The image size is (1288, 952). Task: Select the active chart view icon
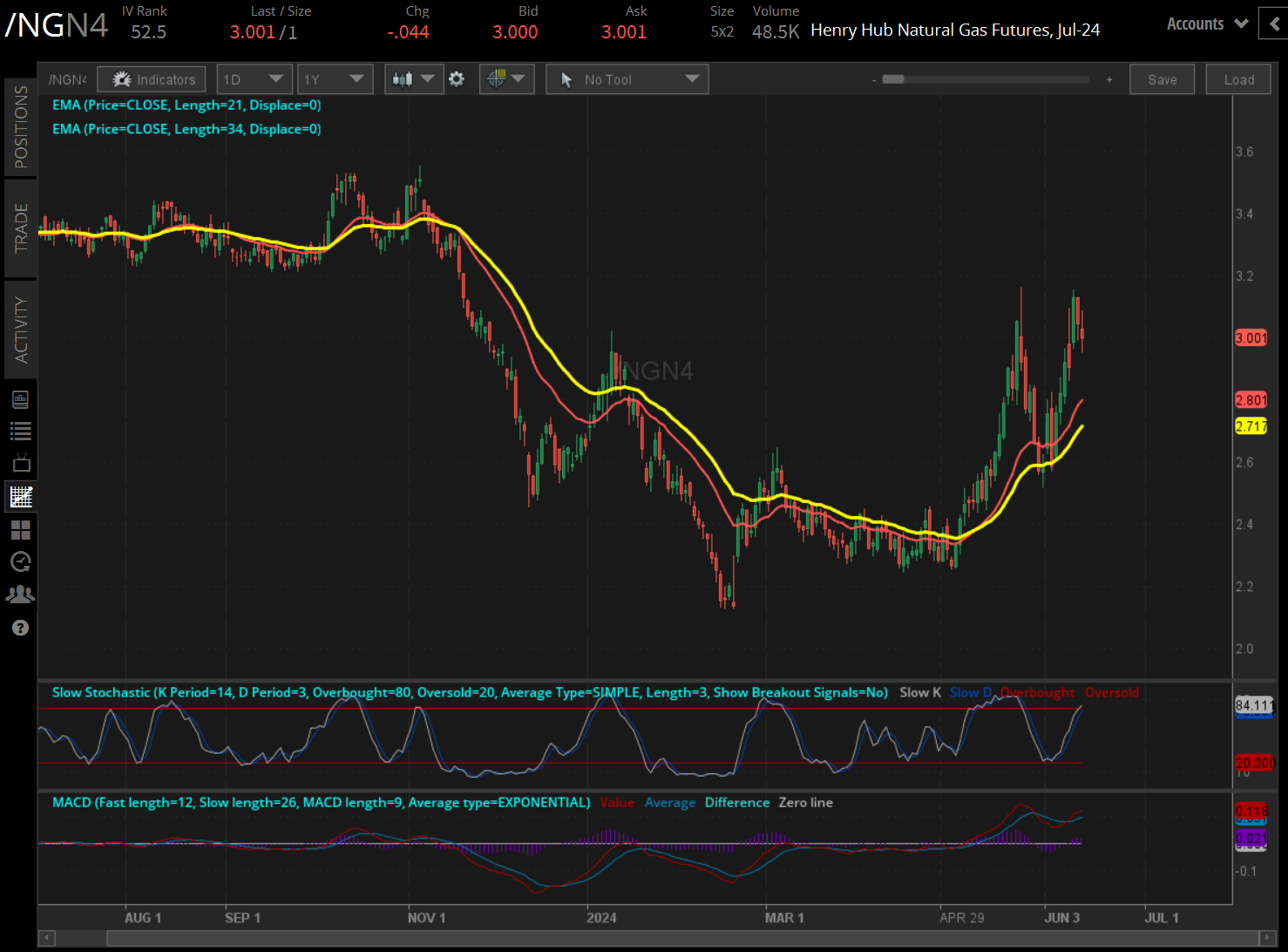[21, 497]
